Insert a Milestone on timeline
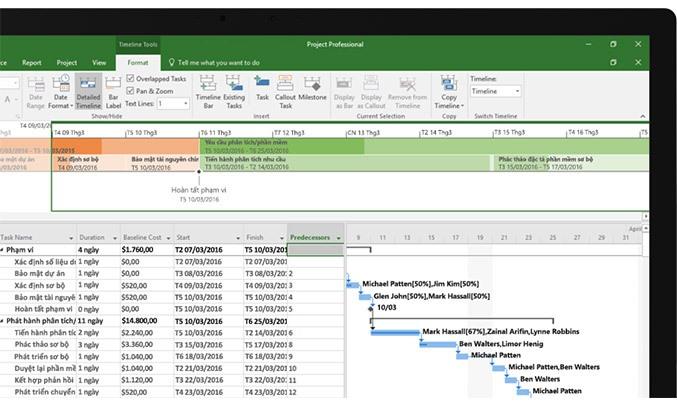The height and width of the screenshot is (406, 677). click(312, 89)
